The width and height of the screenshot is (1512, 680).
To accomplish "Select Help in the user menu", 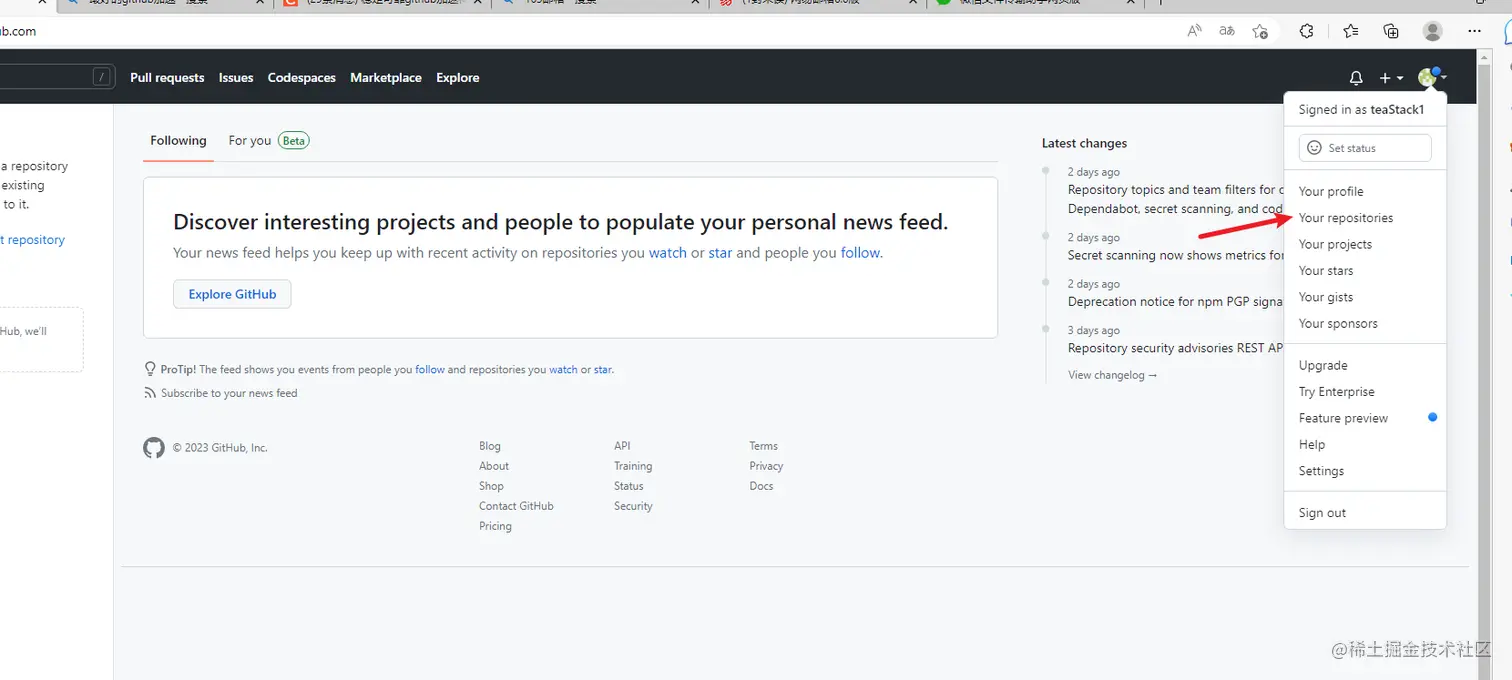I will [1365, 445].
